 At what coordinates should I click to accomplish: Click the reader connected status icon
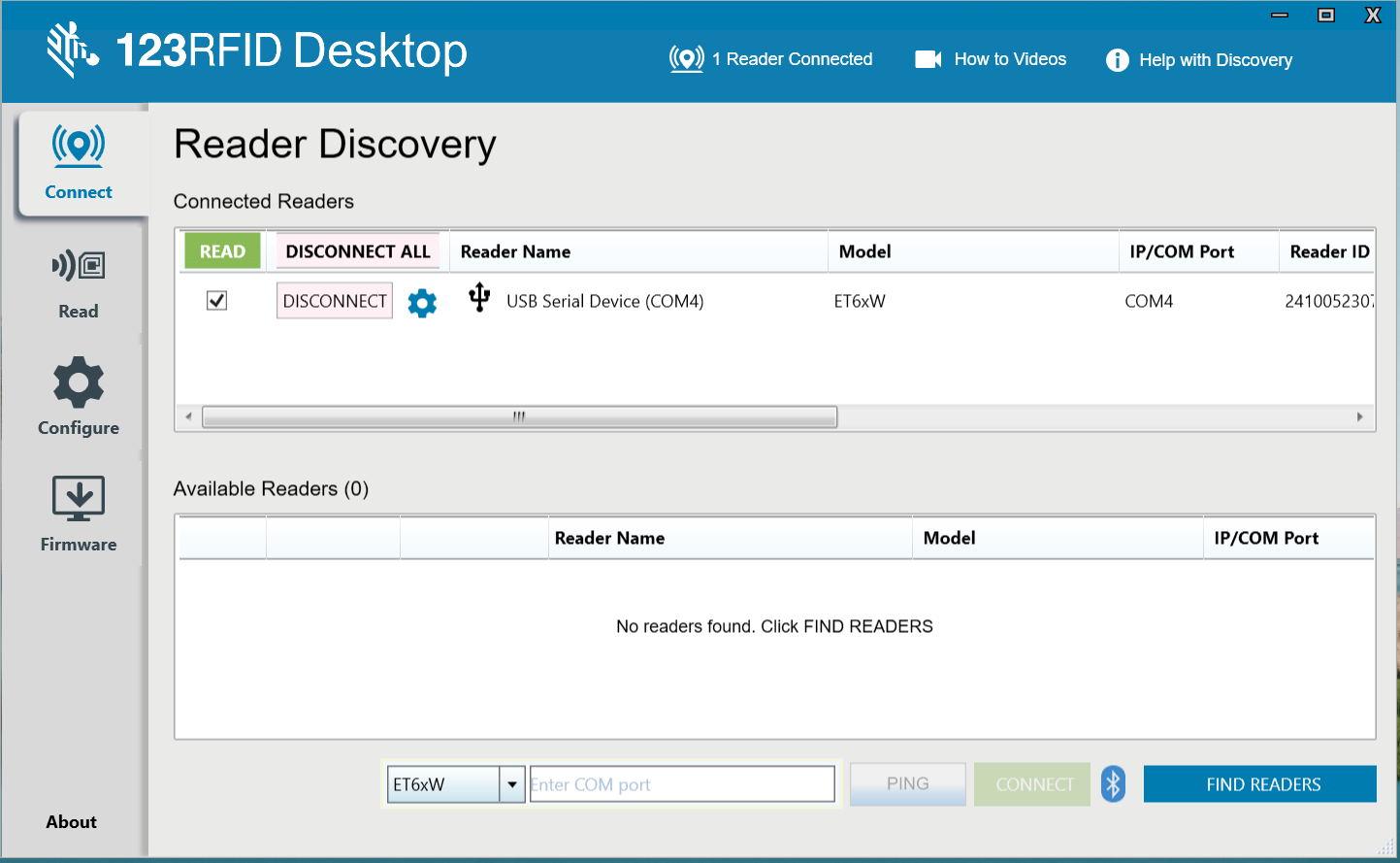(x=686, y=59)
